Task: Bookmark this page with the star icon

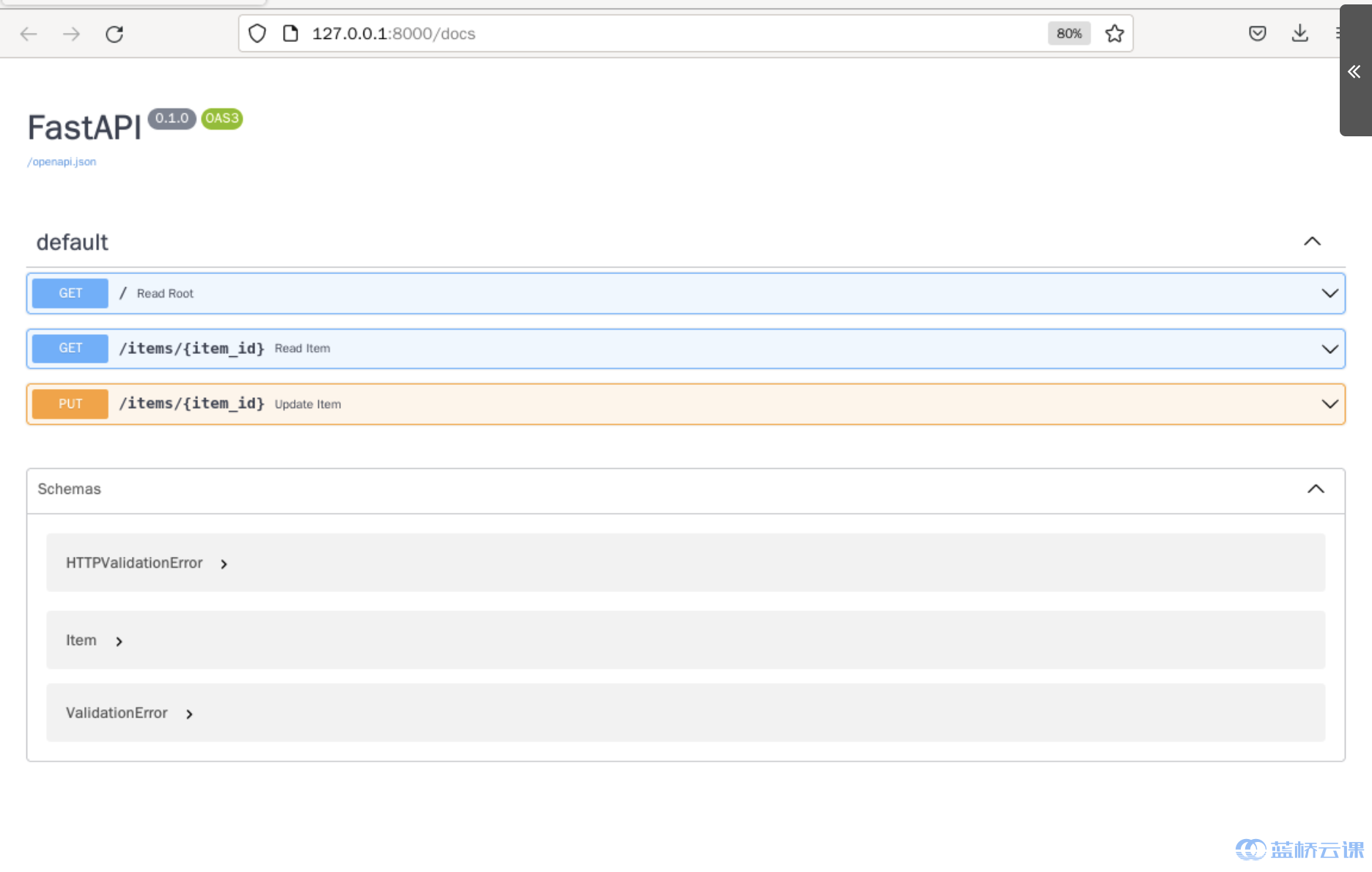Action: coord(1115,34)
